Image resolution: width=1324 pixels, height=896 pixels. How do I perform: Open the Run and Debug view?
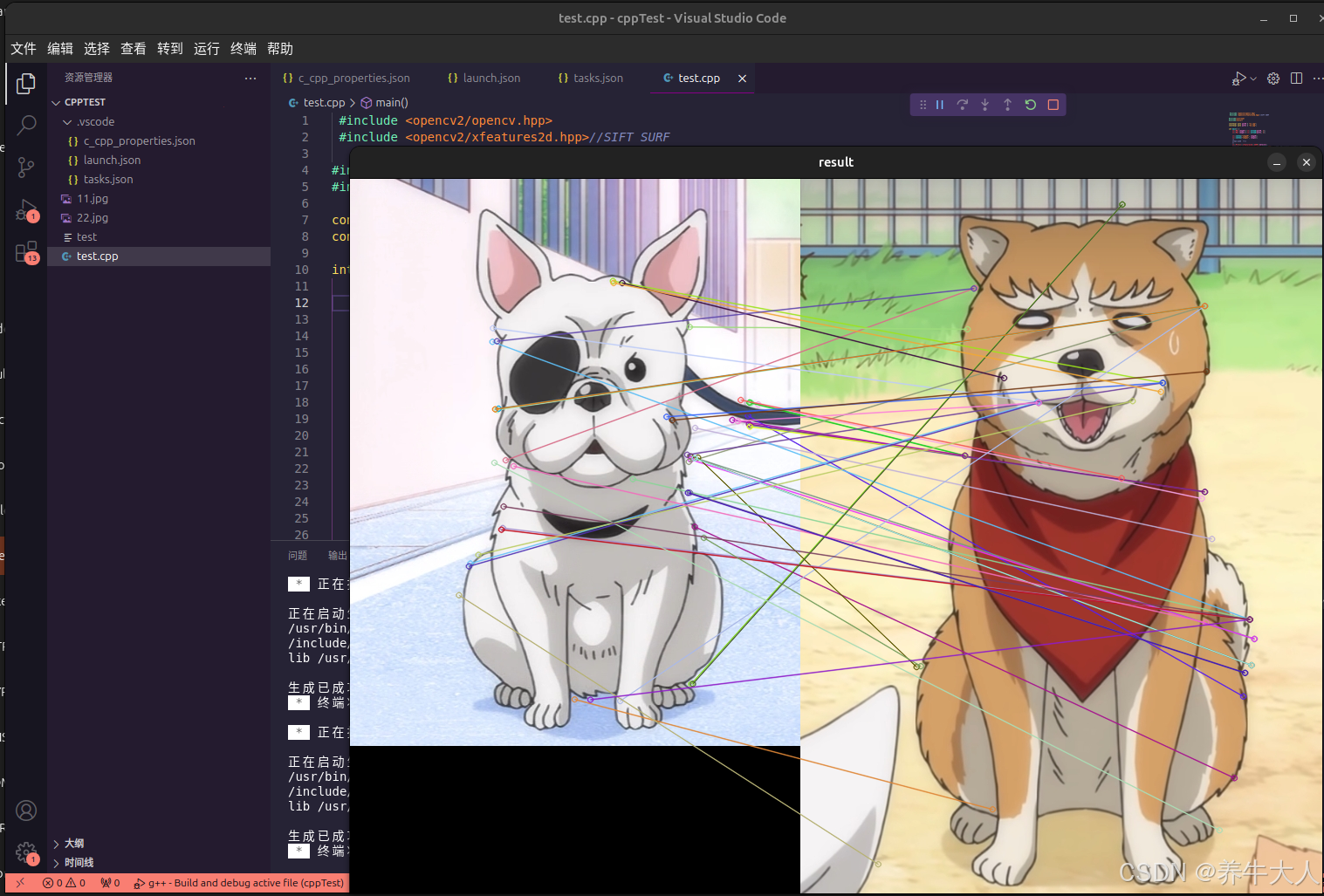point(26,210)
